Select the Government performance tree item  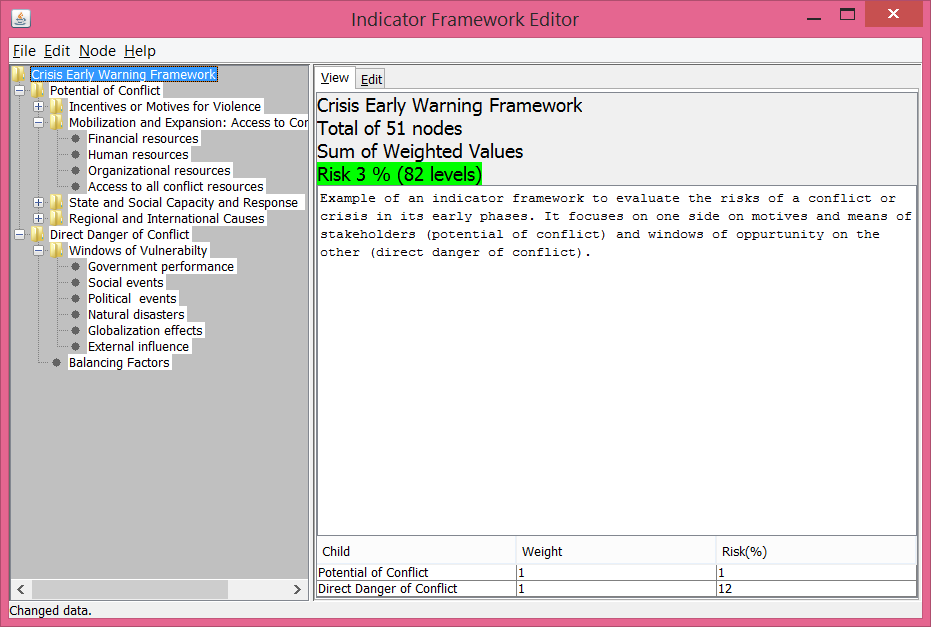click(x=161, y=267)
